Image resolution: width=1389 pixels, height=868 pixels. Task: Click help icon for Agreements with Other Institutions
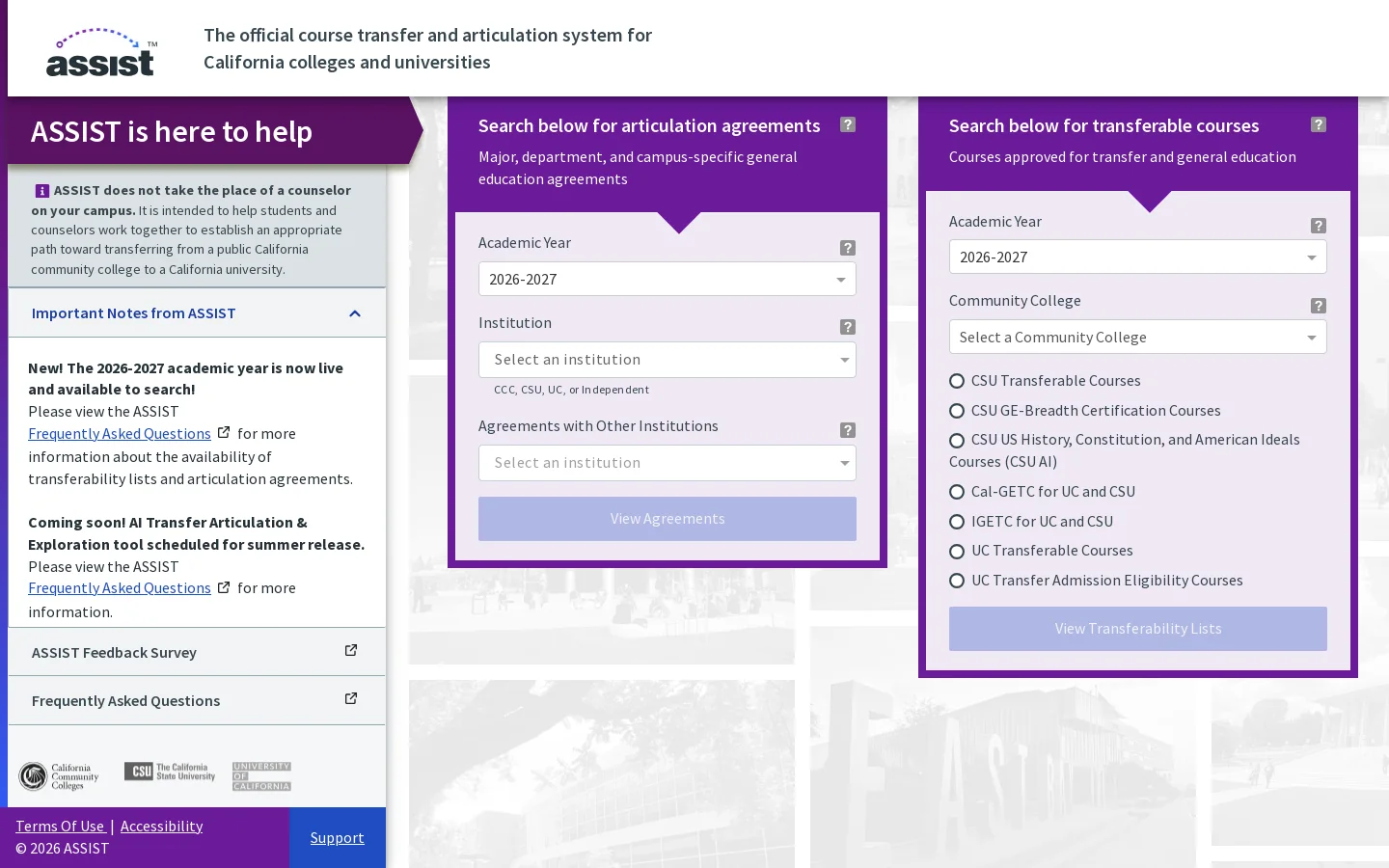tap(848, 430)
